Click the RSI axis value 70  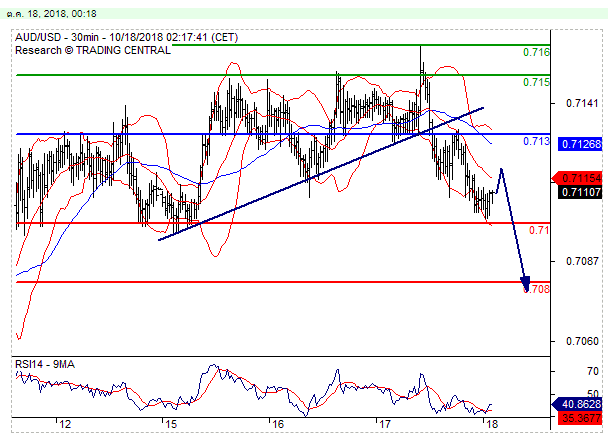pos(592,372)
